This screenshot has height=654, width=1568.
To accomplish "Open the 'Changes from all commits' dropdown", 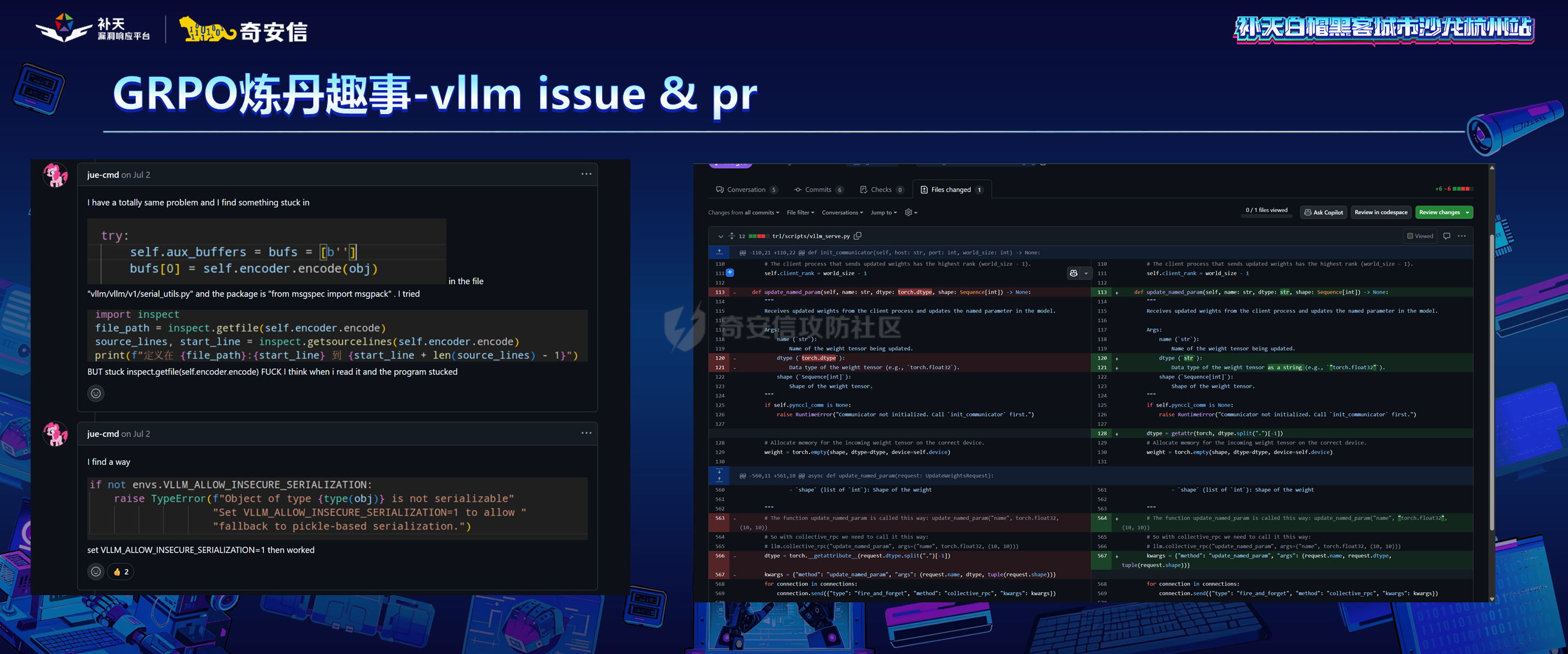I will (743, 213).
